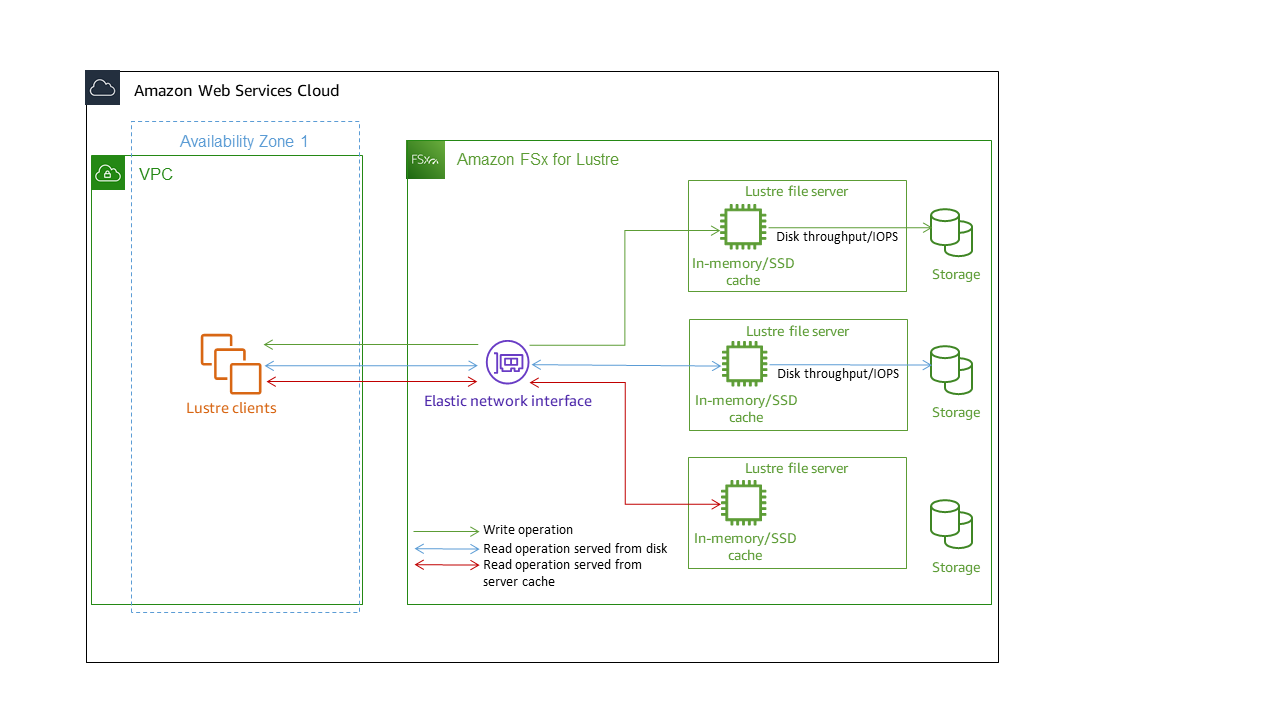This screenshot has width=1280, height=720.
Task: Select the bottom Storage cylinder icon
Action: (x=951, y=525)
